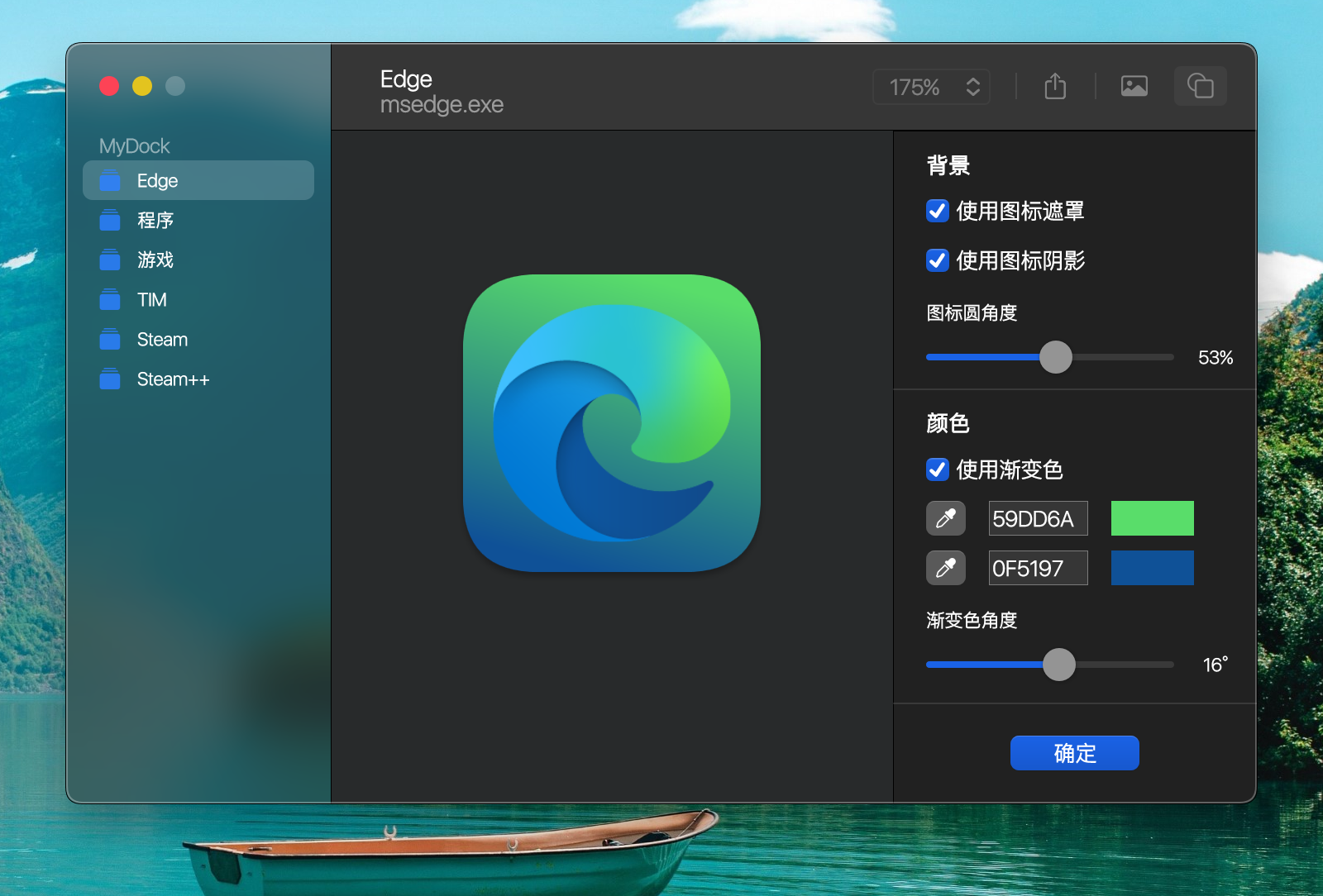The width and height of the screenshot is (1323, 896).
Task: Click the share/export icon in toolbar
Action: pos(1055,86)
